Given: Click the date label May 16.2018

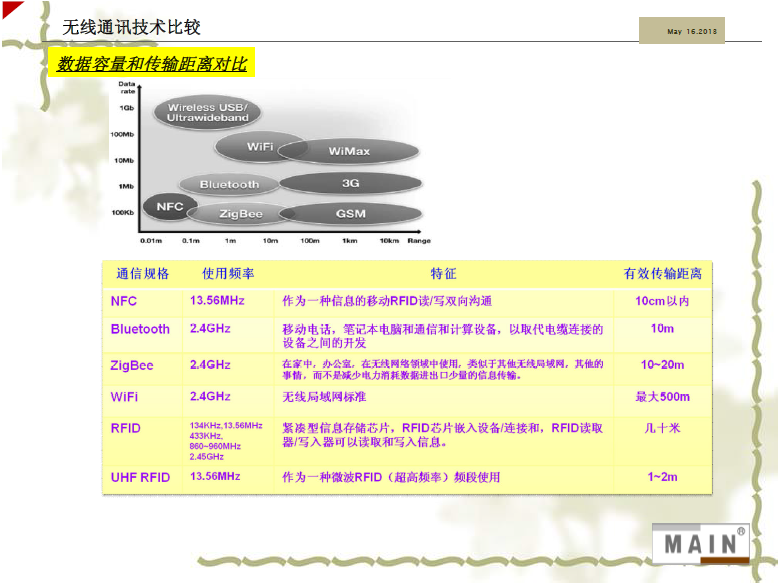Looking at the screenshot, I should (x=691, y=31).
